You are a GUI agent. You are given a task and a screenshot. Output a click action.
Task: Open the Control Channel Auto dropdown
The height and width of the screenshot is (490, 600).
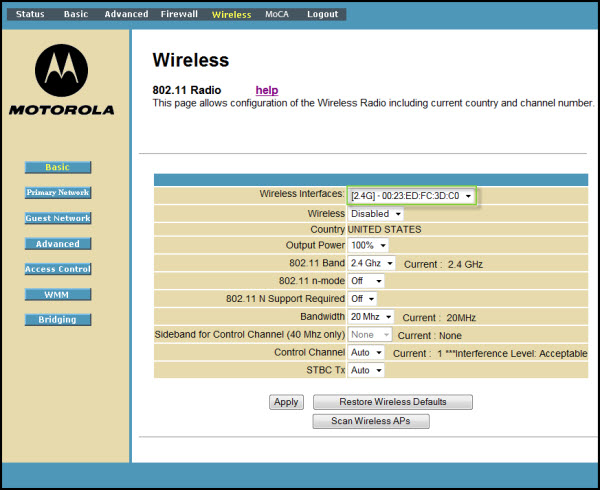click(x=366, y=353)
